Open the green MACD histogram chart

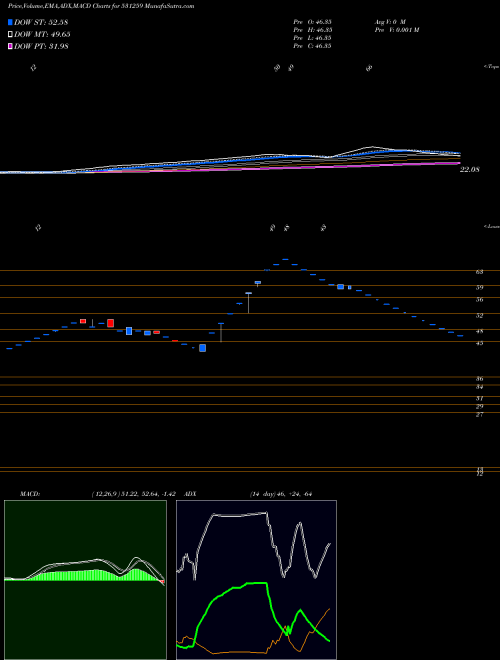click(x=85, y=580)
